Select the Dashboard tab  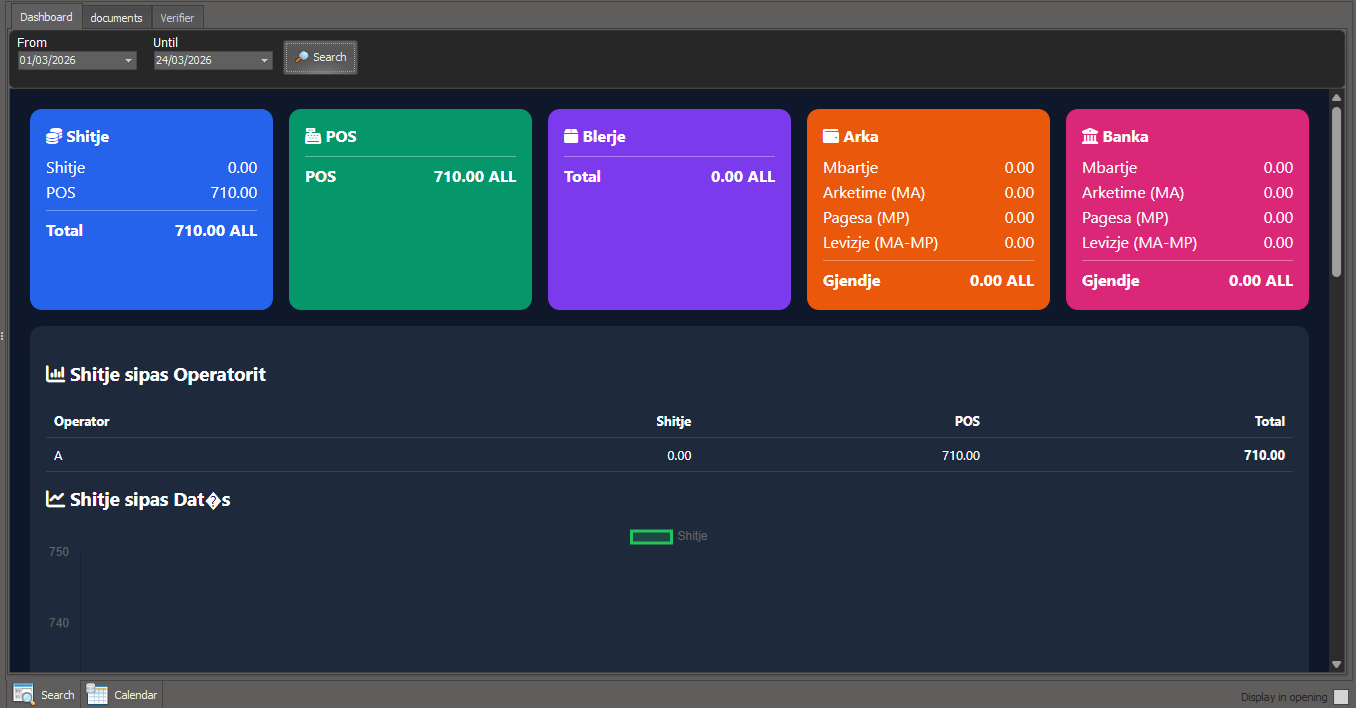(x=46, y=17)
